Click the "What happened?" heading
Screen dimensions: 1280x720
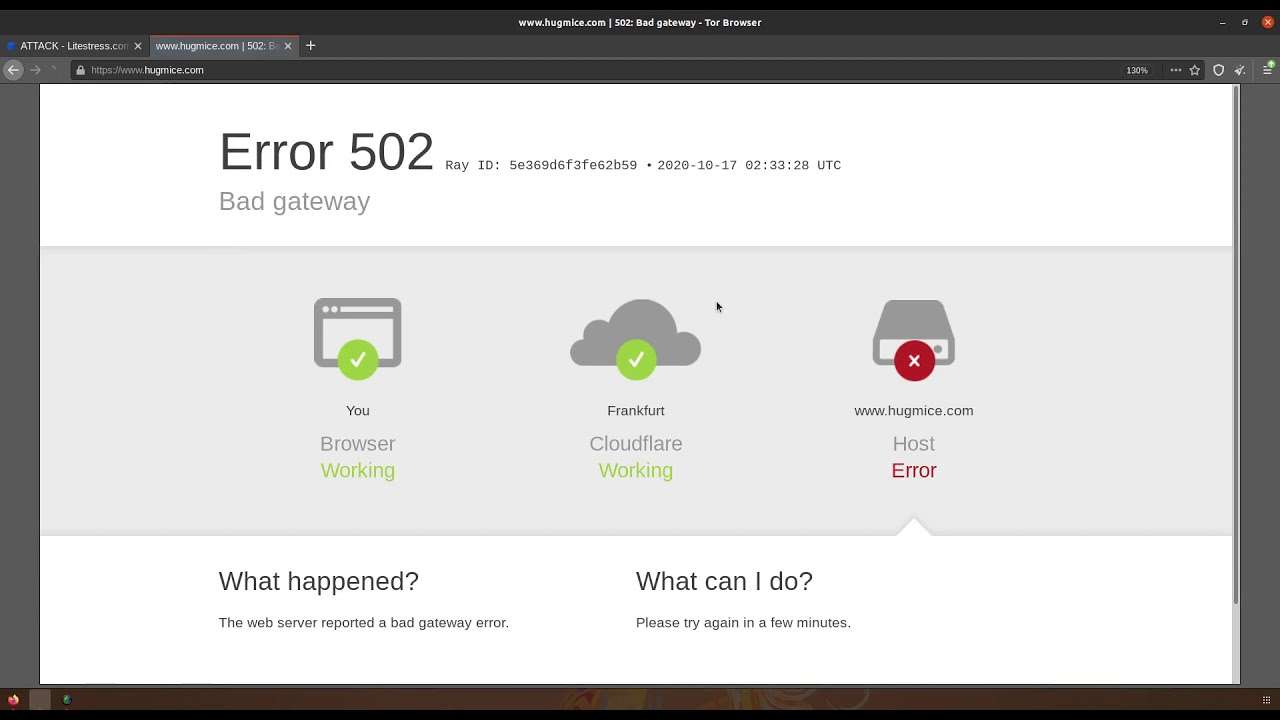[x=319, y=581]
